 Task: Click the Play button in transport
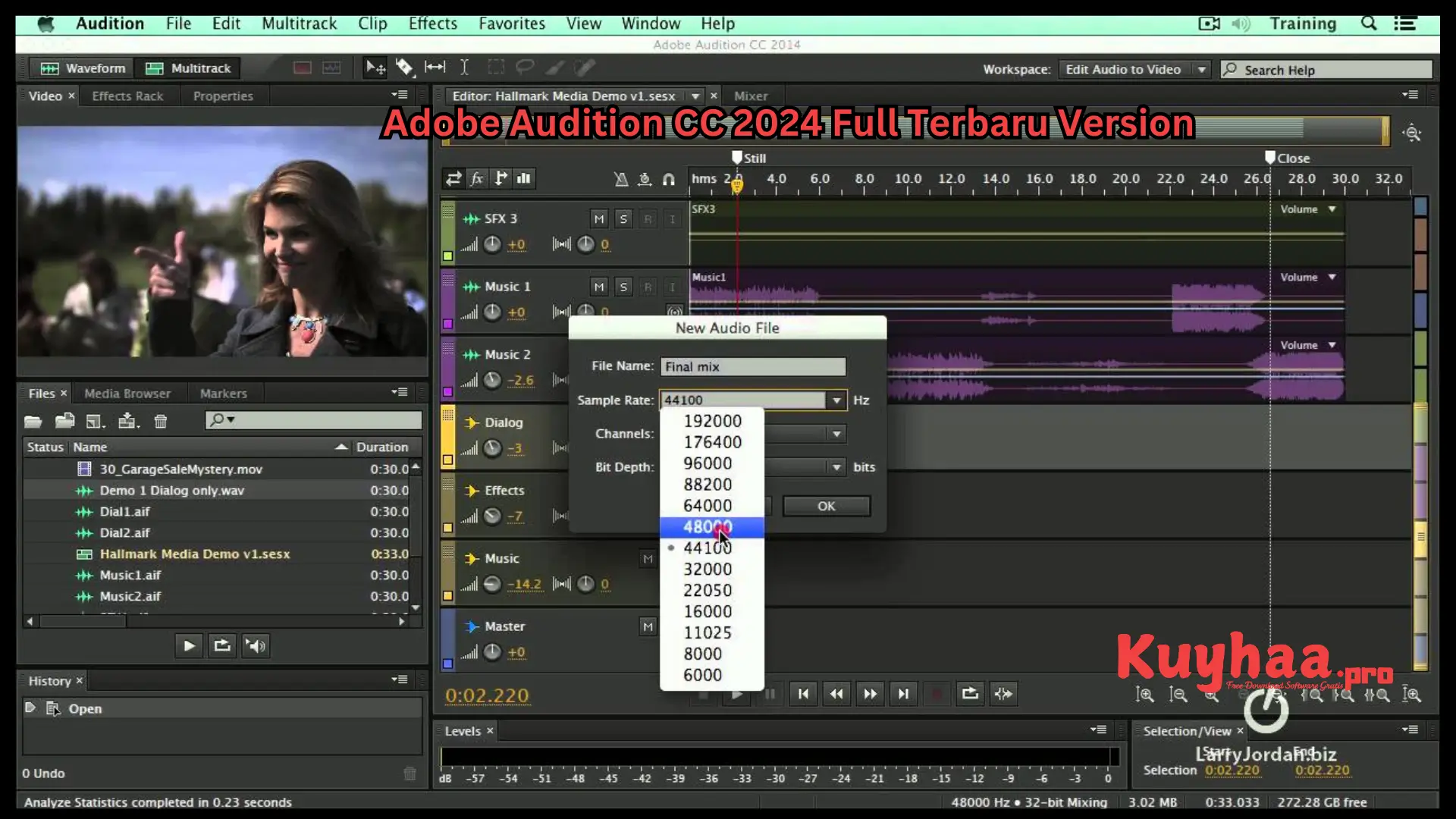click(x=736, y=694)
